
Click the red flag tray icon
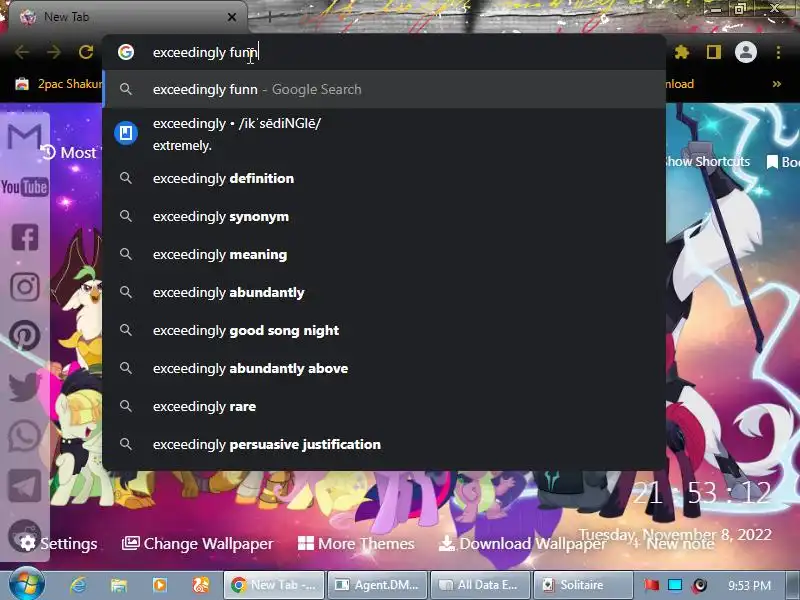click(651, 585)
